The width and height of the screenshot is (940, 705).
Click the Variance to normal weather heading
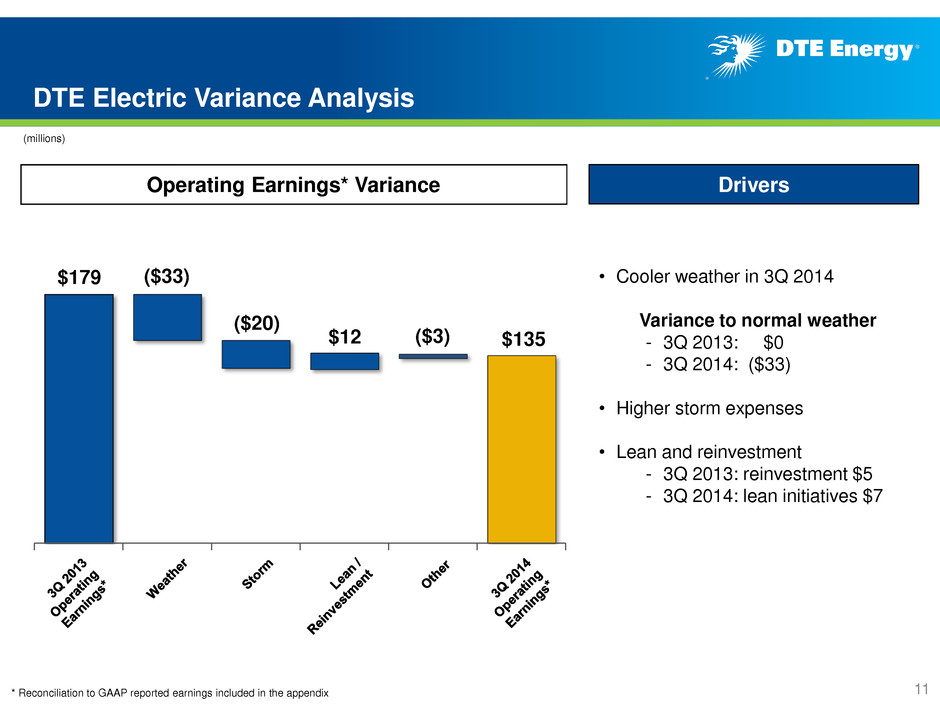[x=758, y=320]
